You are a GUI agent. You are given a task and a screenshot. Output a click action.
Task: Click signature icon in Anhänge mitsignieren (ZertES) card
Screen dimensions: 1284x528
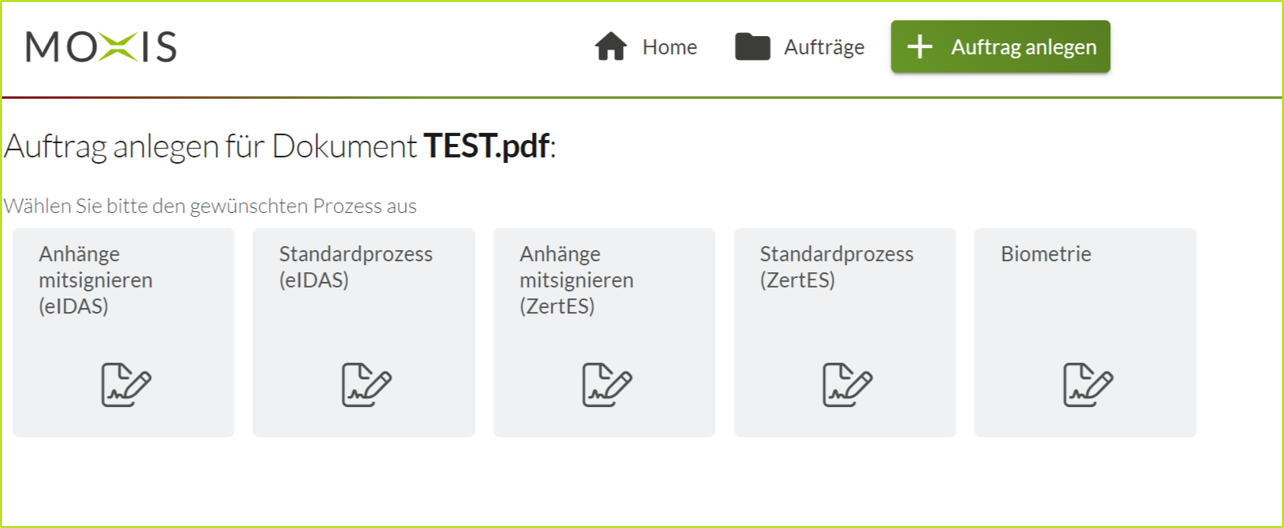(607, 384)
